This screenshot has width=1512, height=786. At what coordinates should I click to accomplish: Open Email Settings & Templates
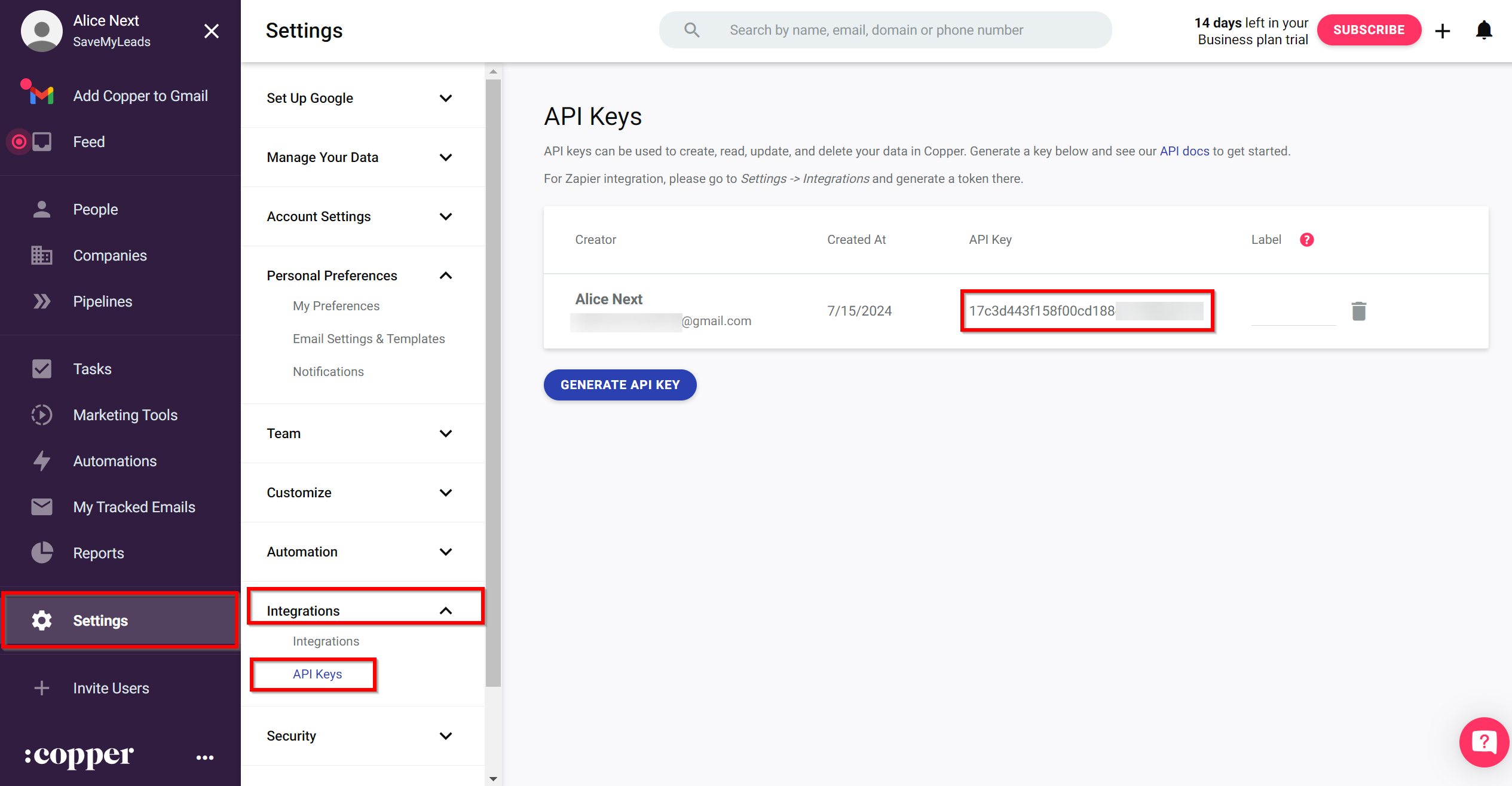tap(369, 339)
